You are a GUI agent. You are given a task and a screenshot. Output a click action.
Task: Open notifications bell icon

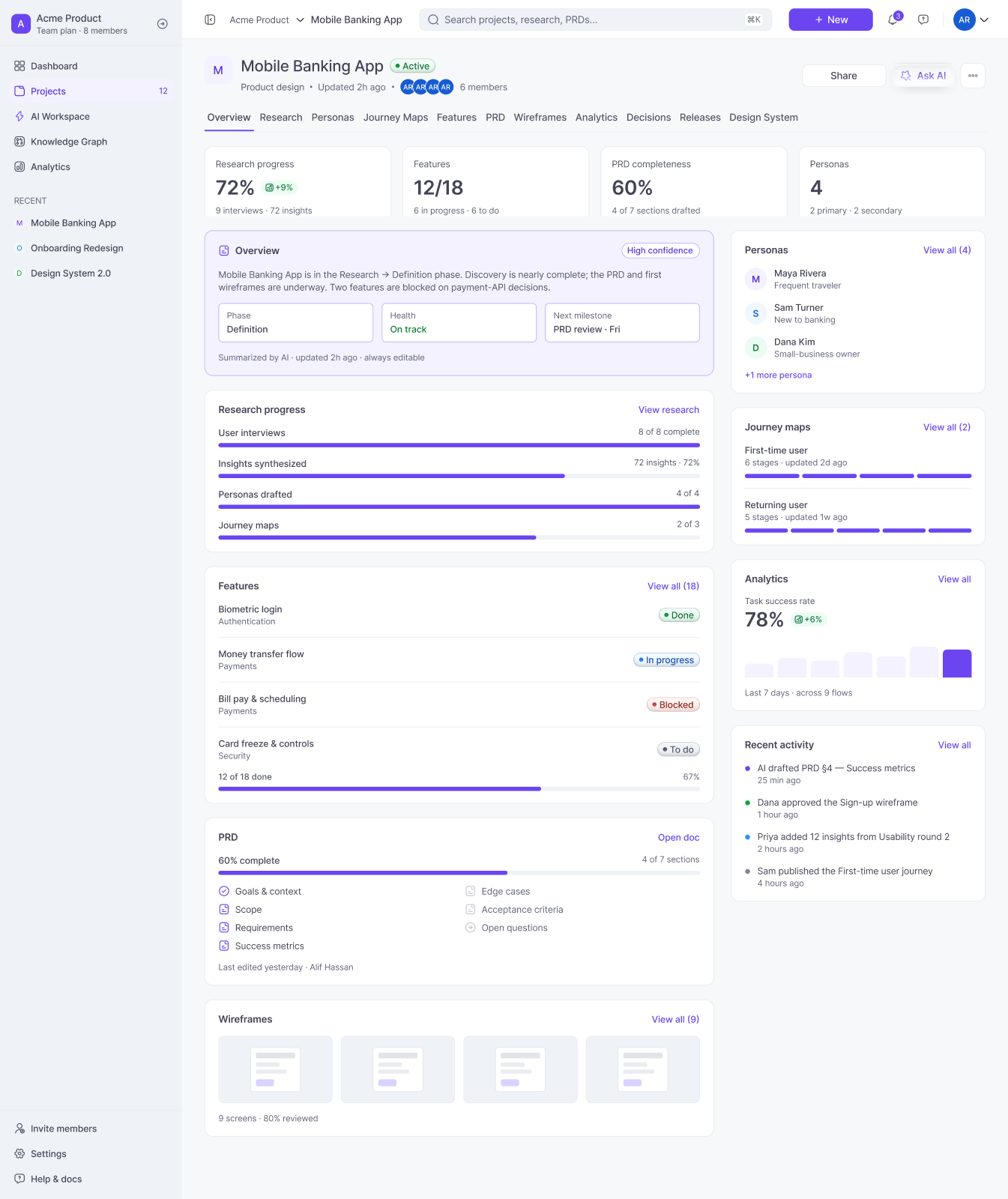(x=893, y=19)
